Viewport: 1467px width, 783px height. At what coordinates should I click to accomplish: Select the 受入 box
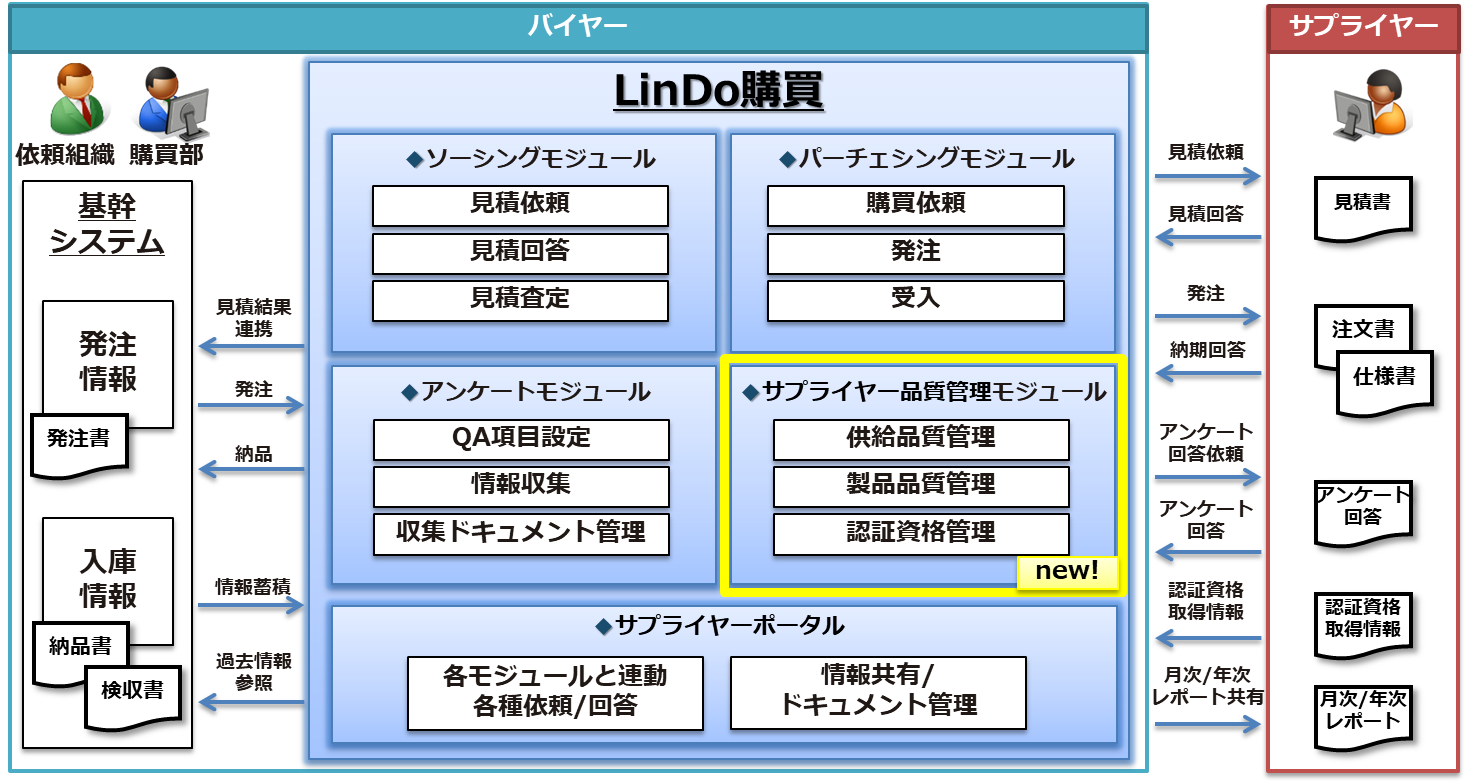916,300
